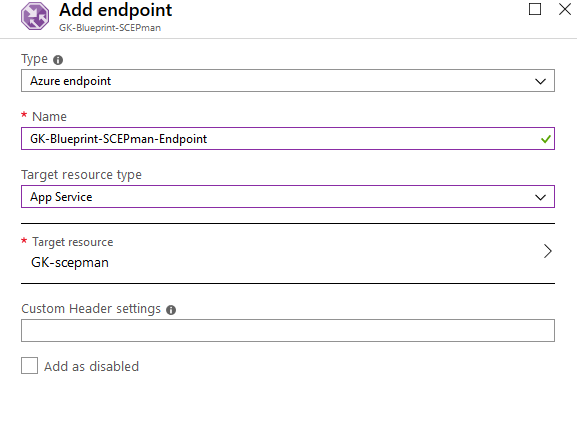The height and width of the screenshot is (432, 577).
Task: Close the Add endpoint blade
Action: coord(564,9)
